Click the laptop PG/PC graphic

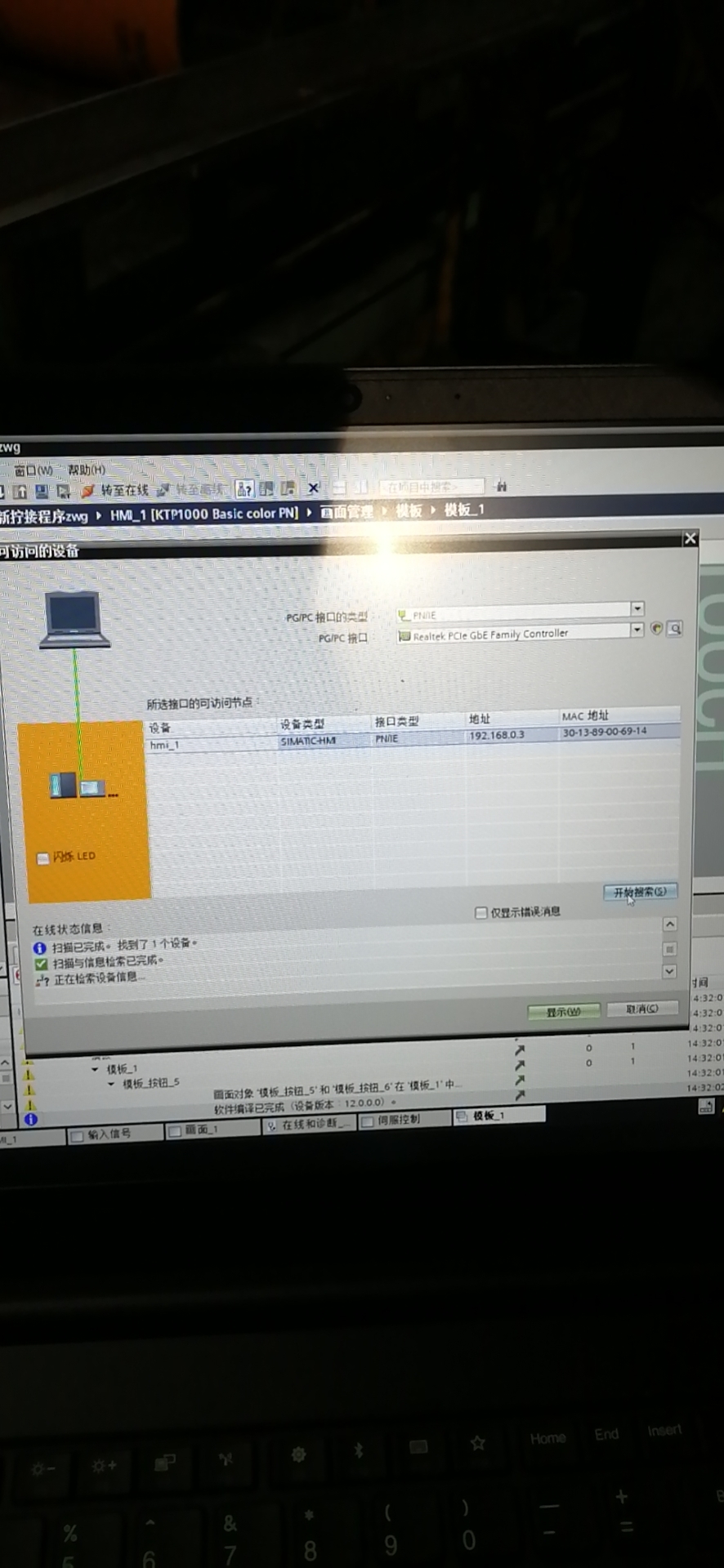coord(74,619)
